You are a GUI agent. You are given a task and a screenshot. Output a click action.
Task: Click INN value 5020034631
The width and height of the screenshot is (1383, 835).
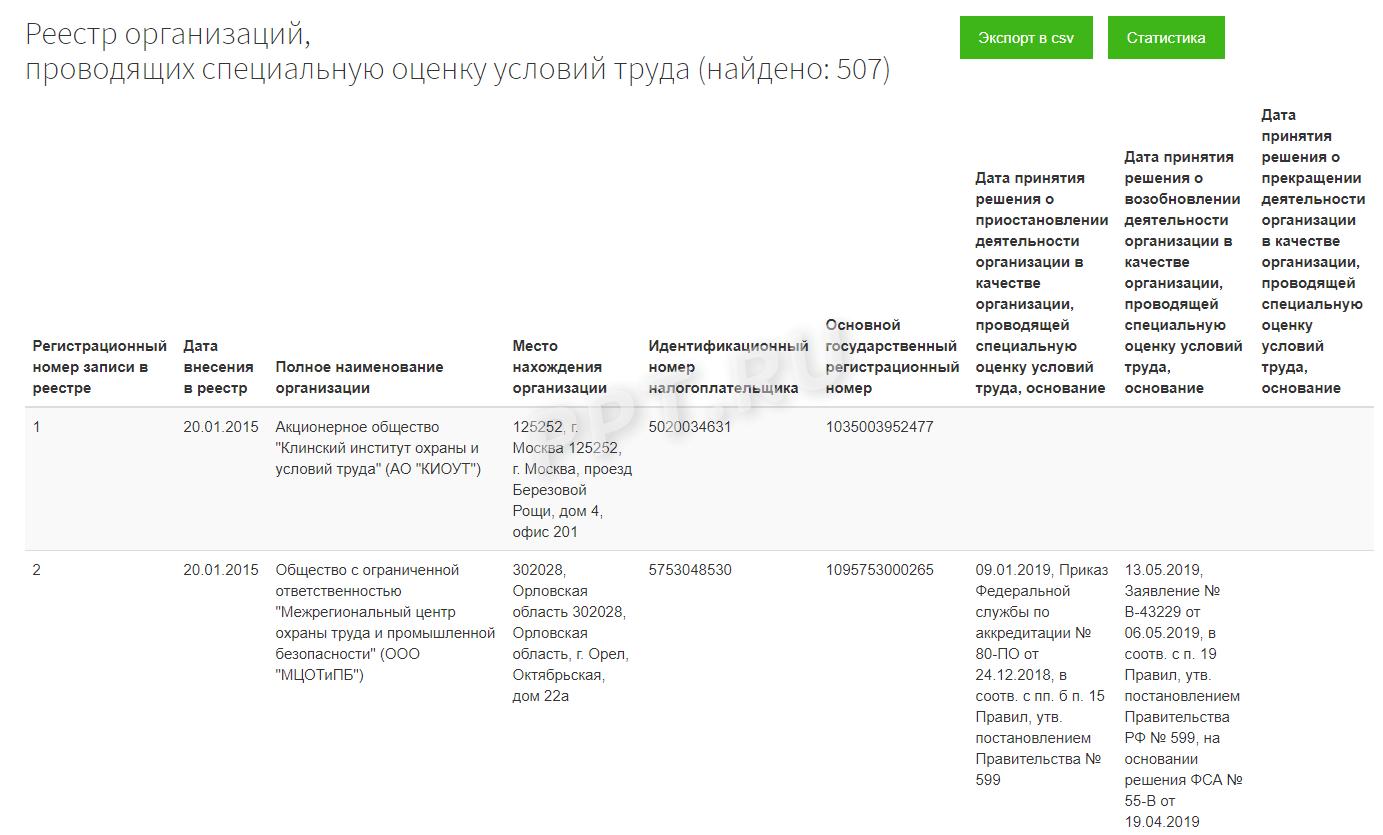(x=689, y=427)
